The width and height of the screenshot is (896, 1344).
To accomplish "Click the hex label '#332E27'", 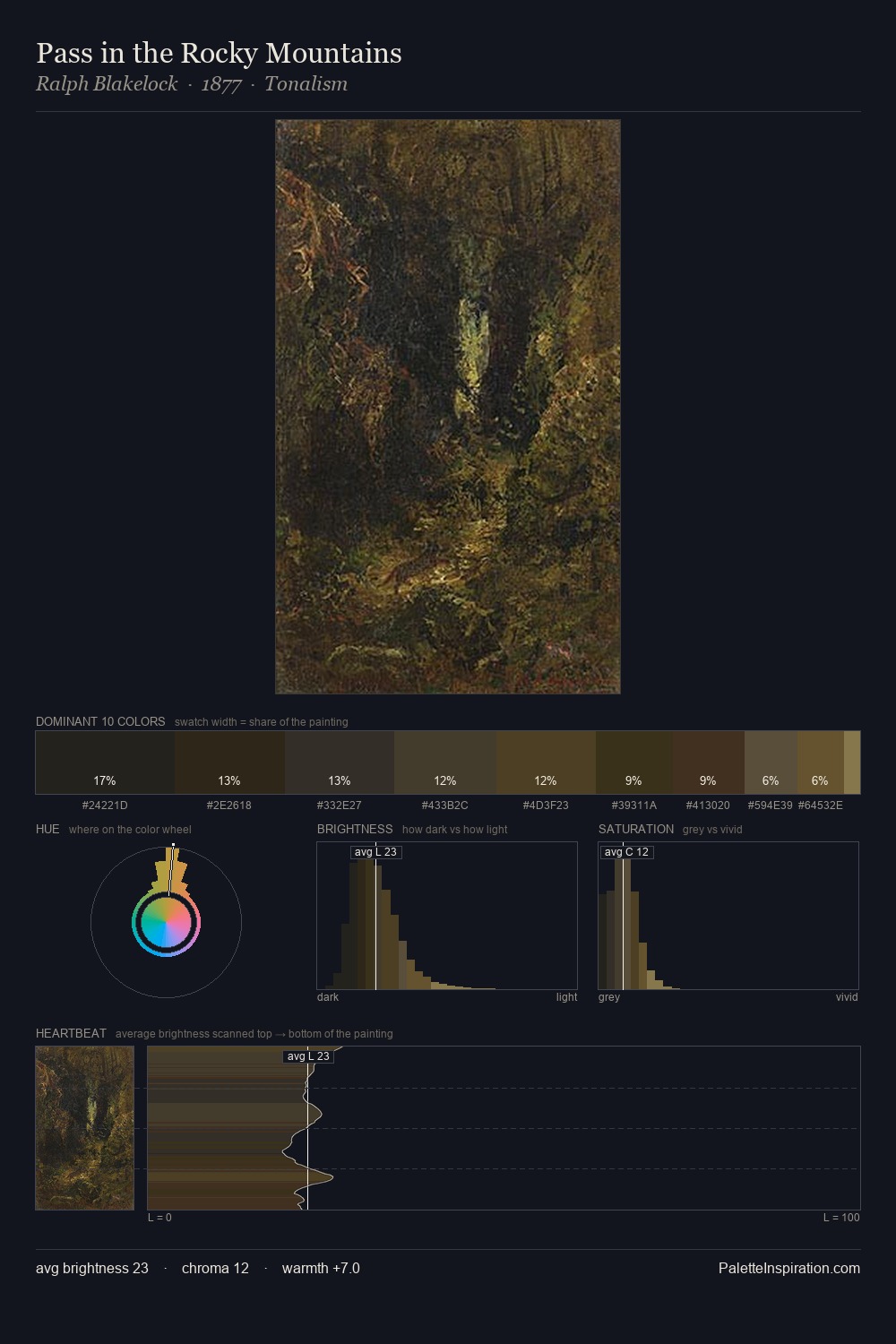I will tap(340, 806).
